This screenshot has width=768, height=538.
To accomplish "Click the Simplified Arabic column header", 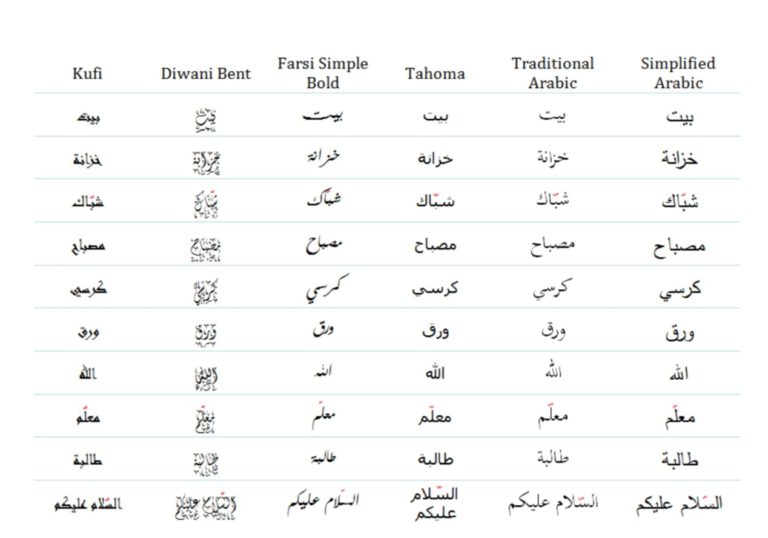I will pyautogui.click(x=679, y=73).
